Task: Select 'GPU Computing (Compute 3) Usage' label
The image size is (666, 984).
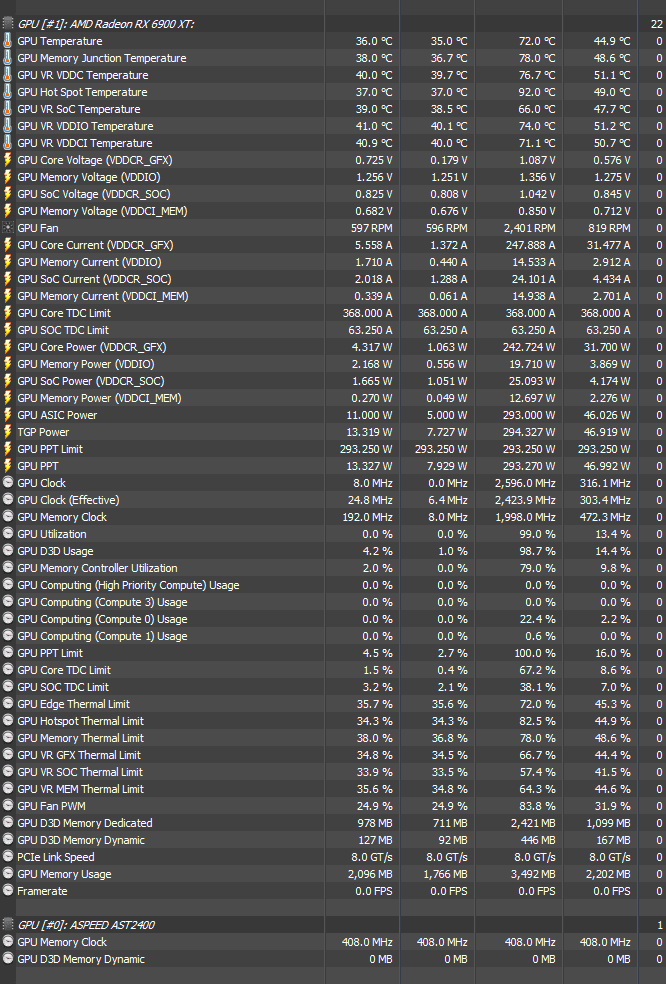Action: [x=102, y=602]
